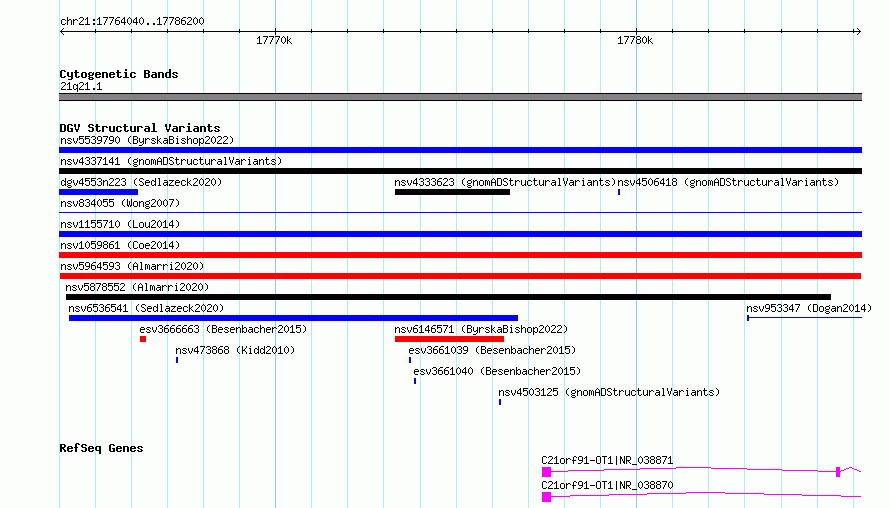
Task: Select the tiny blue nsv473868 marker
Action: (177, 360)
